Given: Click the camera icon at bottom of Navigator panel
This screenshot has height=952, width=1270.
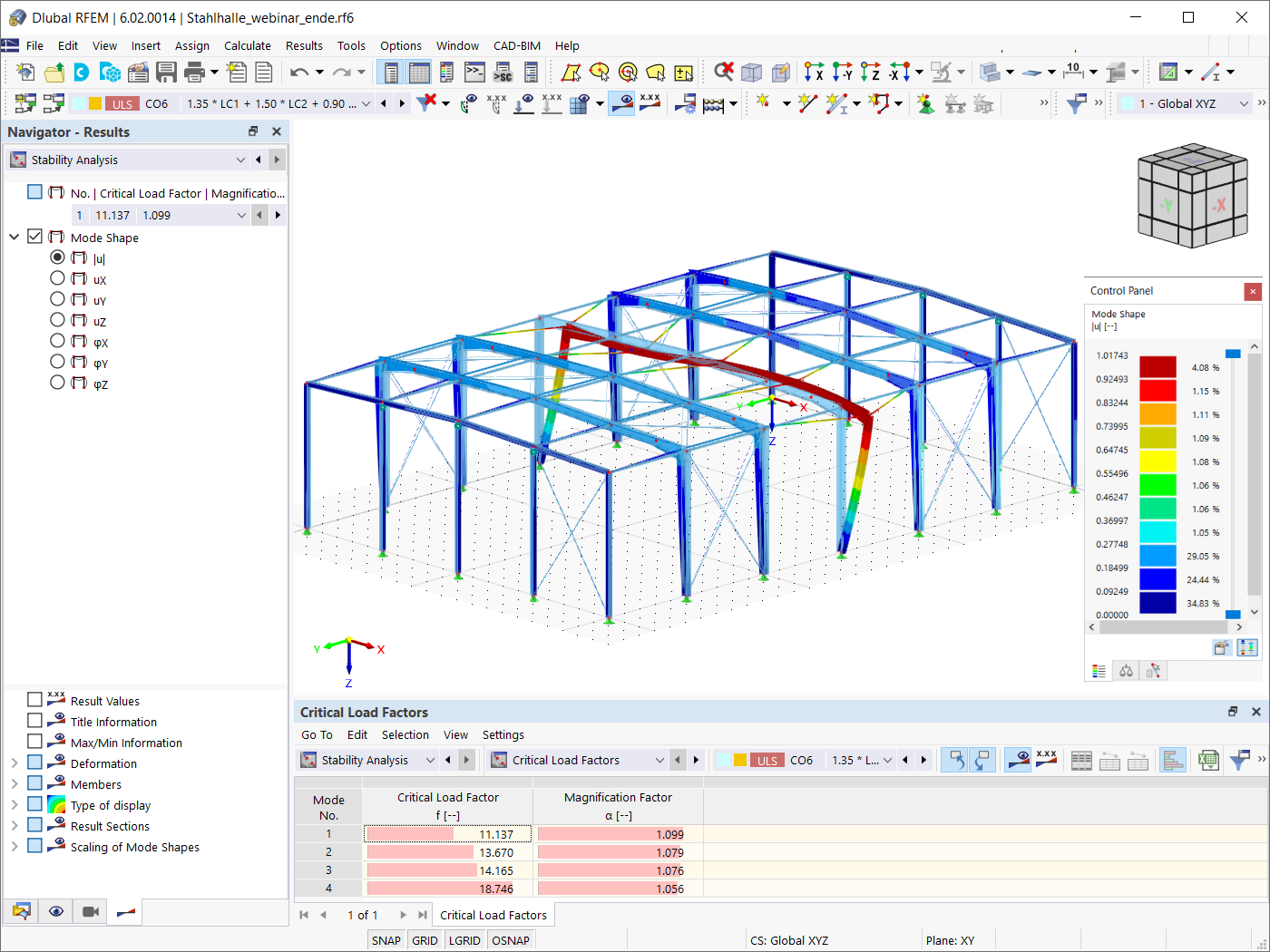Looking at the screenshot, I should tap(88, 911).
